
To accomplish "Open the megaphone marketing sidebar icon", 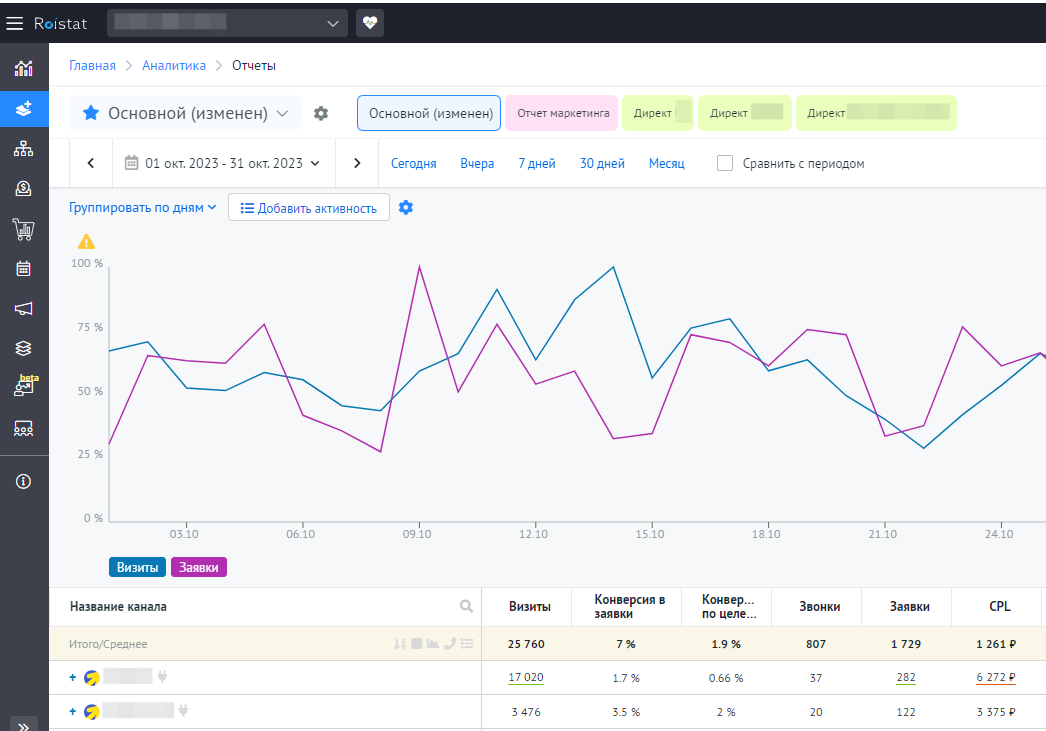I will click(23, 309).
